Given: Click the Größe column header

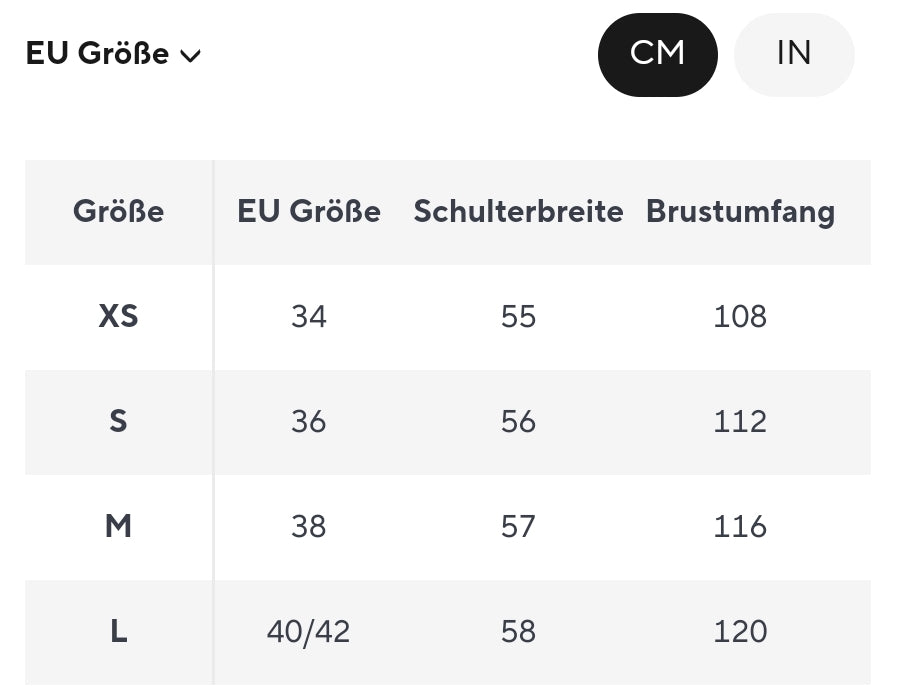Looking at the screenshot, I should [118, 212].
